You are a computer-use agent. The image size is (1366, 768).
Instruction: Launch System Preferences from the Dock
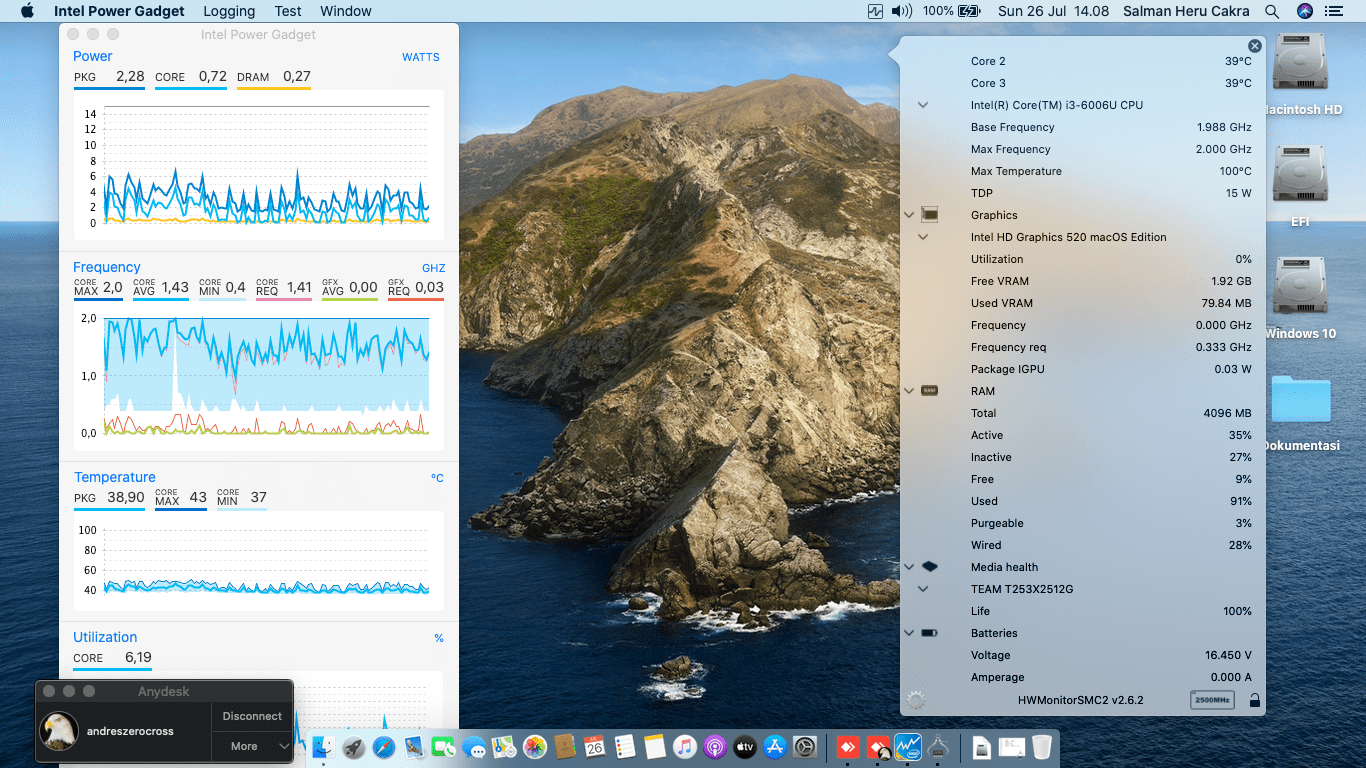pos(805,747)
